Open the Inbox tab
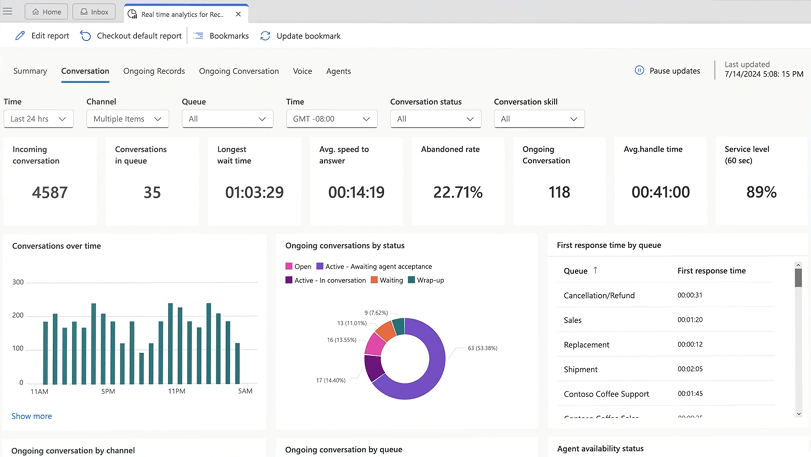Image resolution: width=811 pixels, height=457 pixels. click(95, 12)
